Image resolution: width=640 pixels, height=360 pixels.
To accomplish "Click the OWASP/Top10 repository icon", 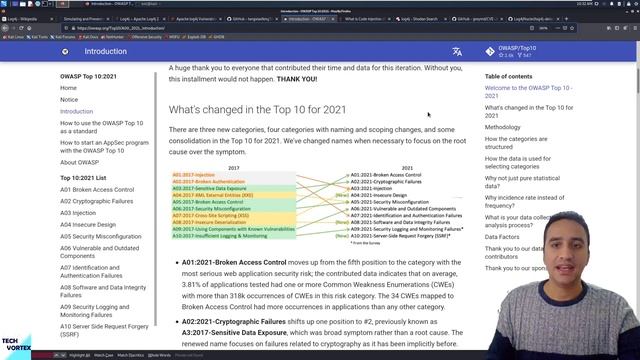I will point(490,51).
